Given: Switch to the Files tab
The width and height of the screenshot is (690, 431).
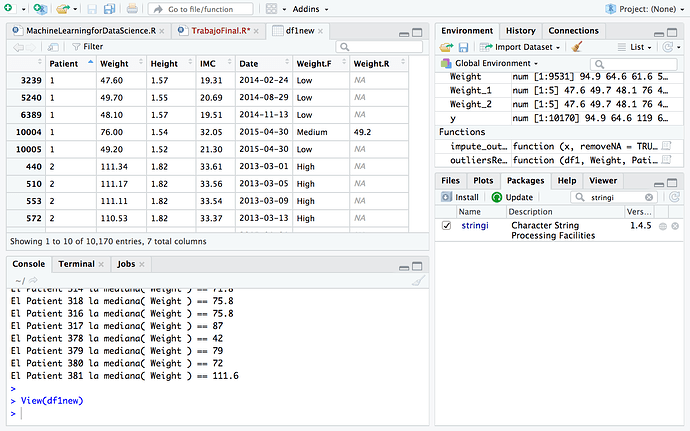Looking at the screenshot, I should (450, 181).
